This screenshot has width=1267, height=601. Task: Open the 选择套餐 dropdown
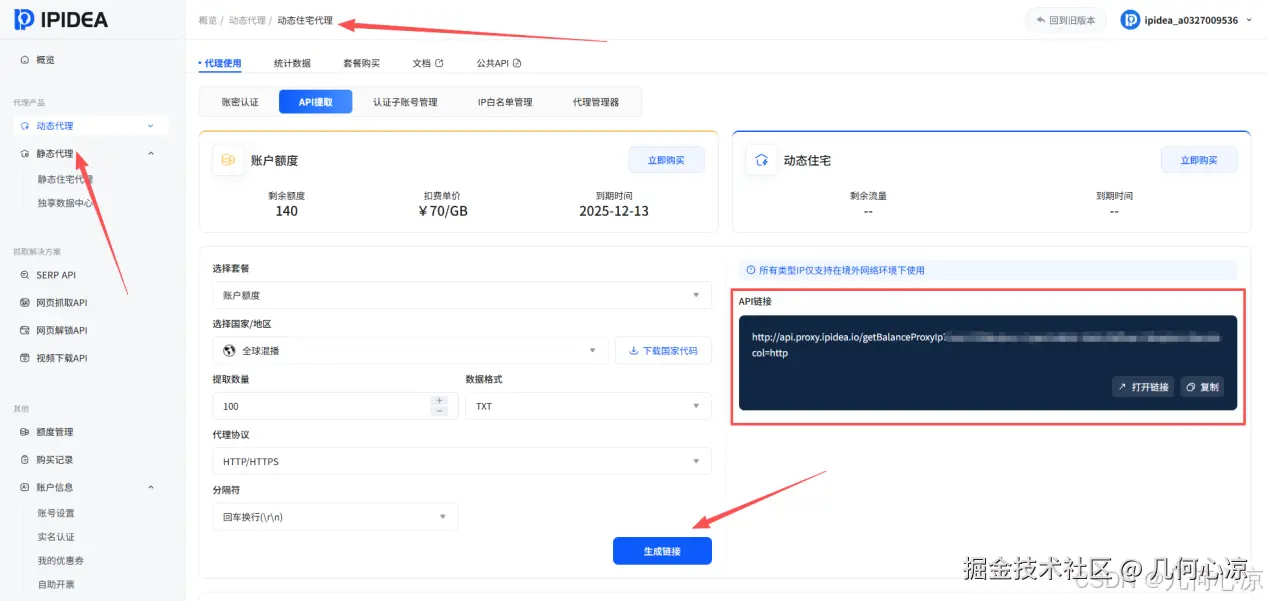(x=462, y=295)
